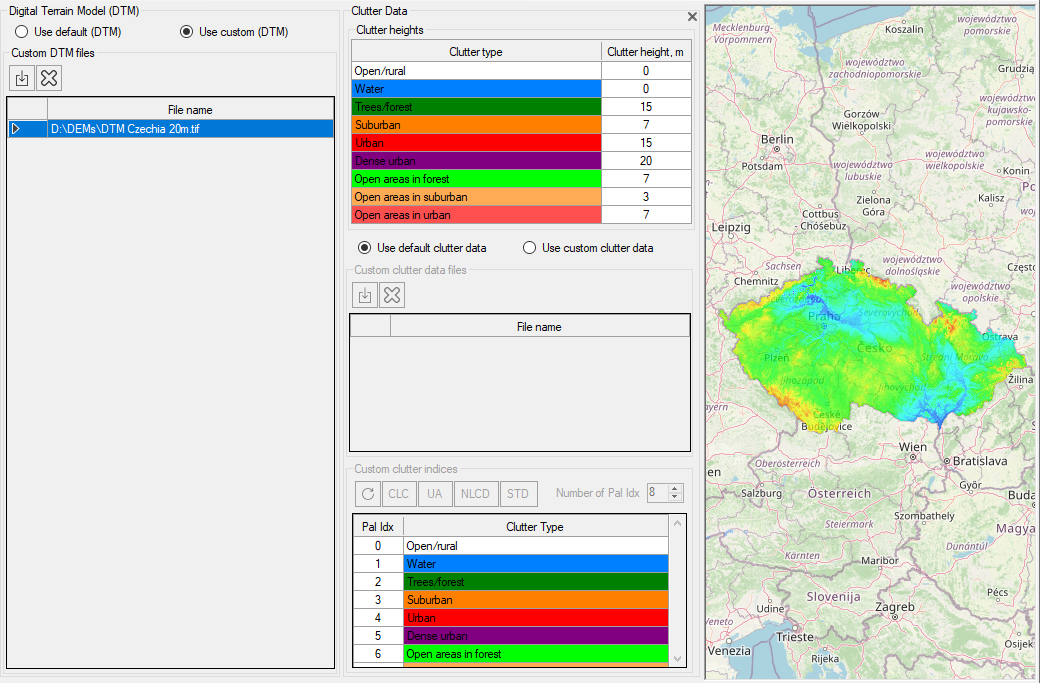This screenshot has height=683, width=1040.
Task: Click the Urban clutter type color cell
Action: coord(476,143)
